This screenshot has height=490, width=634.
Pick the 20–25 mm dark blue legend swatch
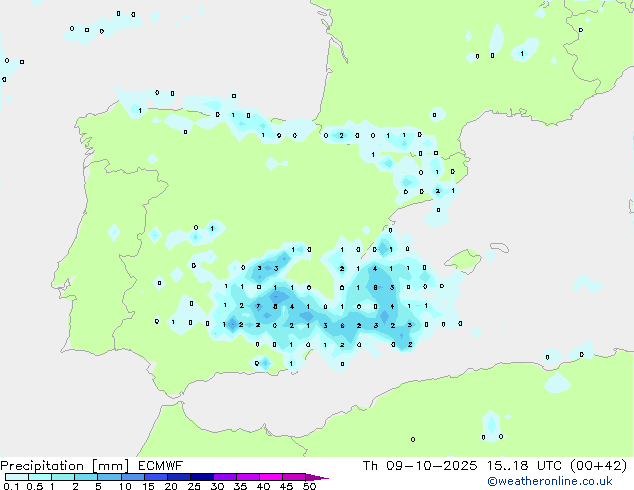point(179,477)
